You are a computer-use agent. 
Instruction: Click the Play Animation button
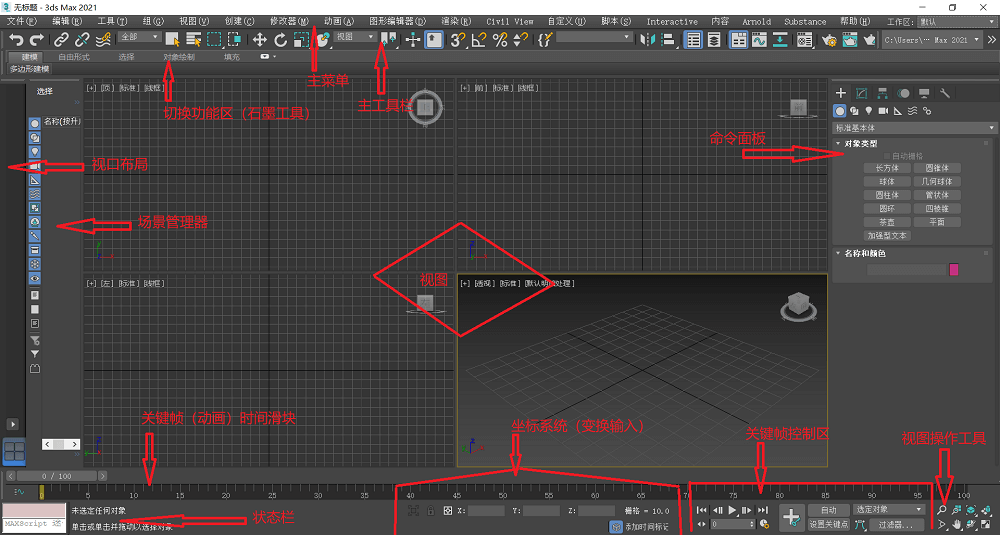pyautogui.click(x=732, y=510)
